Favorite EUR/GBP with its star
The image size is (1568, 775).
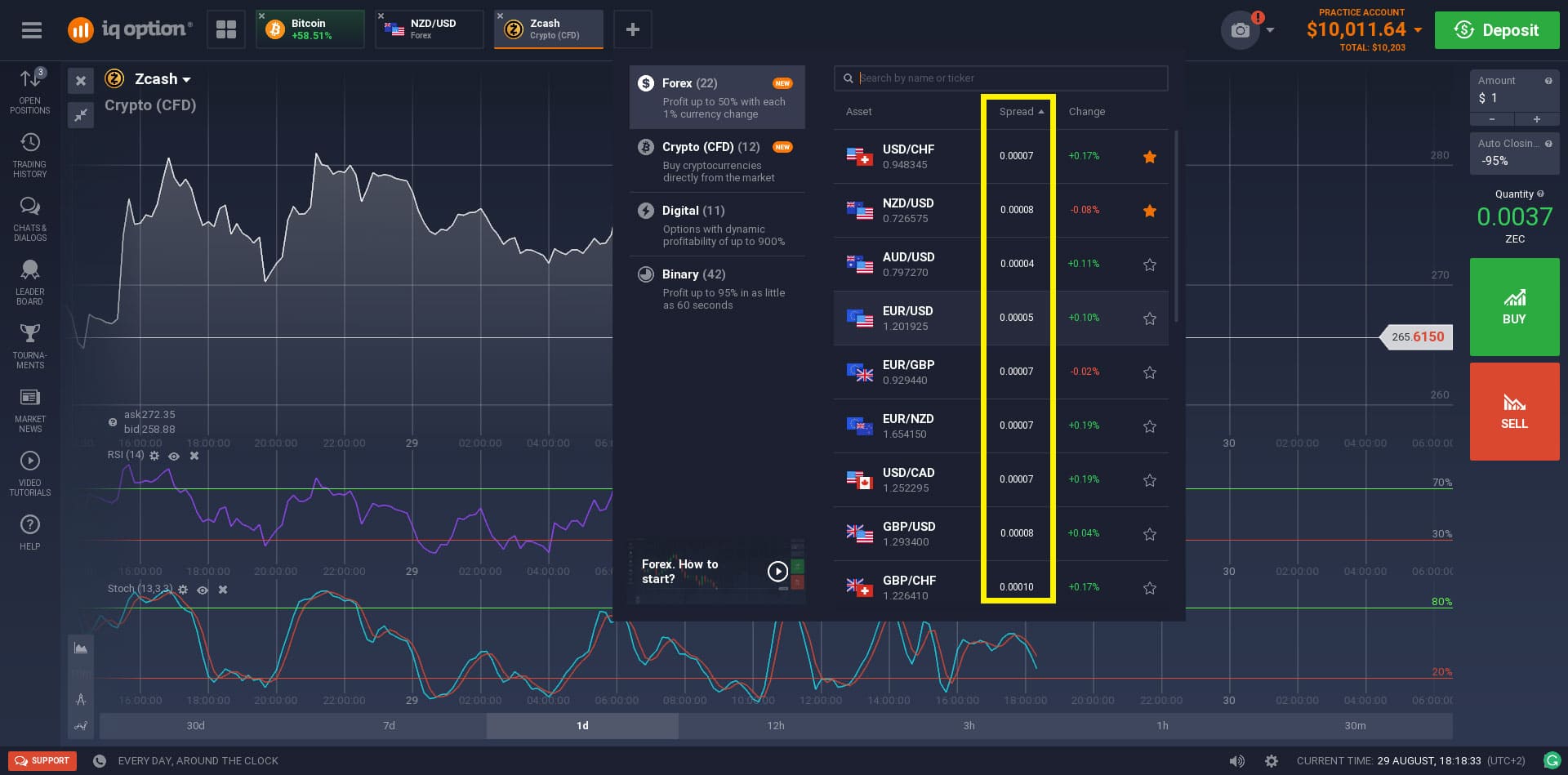point(1150,372)
